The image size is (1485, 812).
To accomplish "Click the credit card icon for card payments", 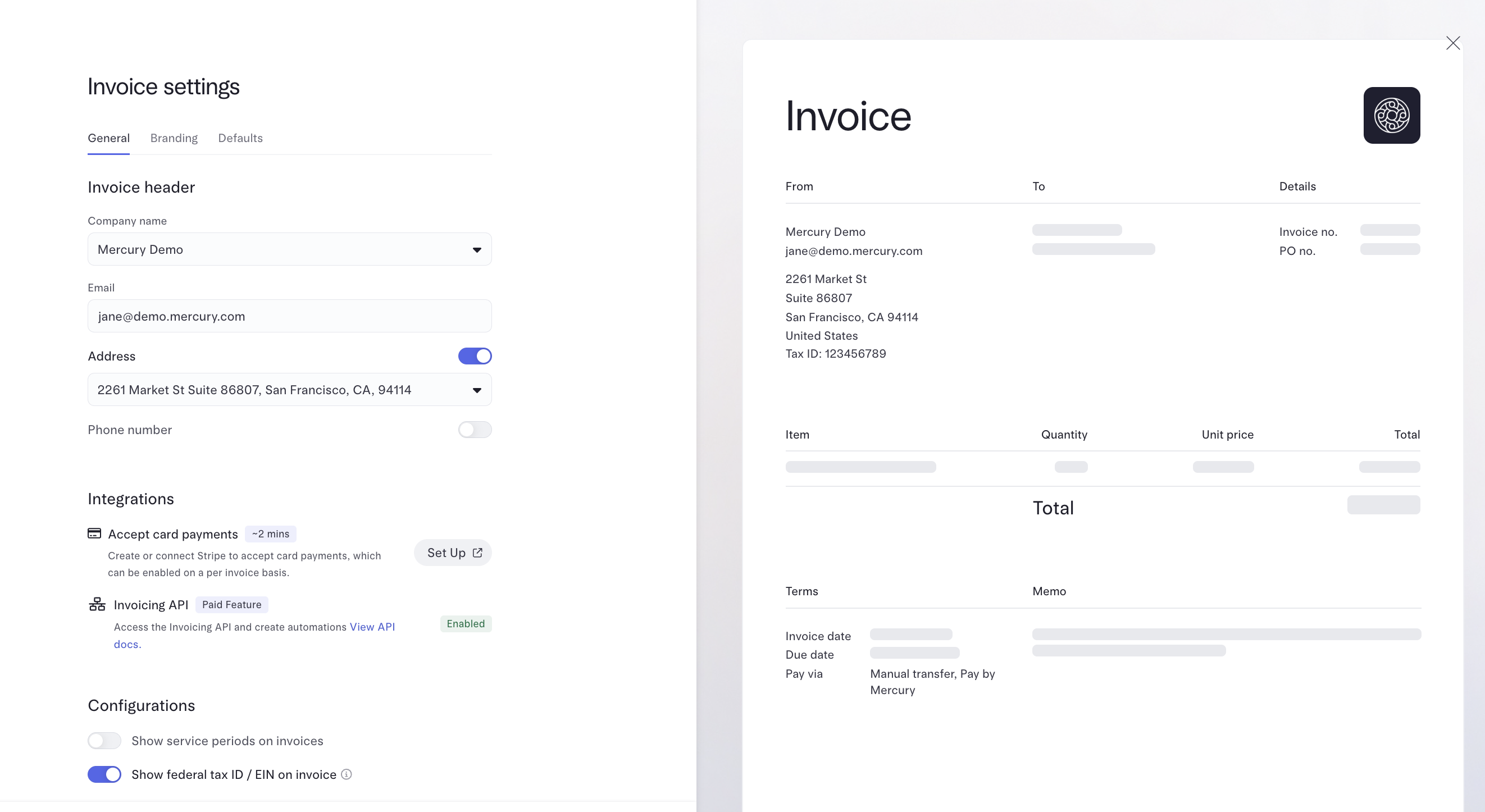I will tap(94, 533).
